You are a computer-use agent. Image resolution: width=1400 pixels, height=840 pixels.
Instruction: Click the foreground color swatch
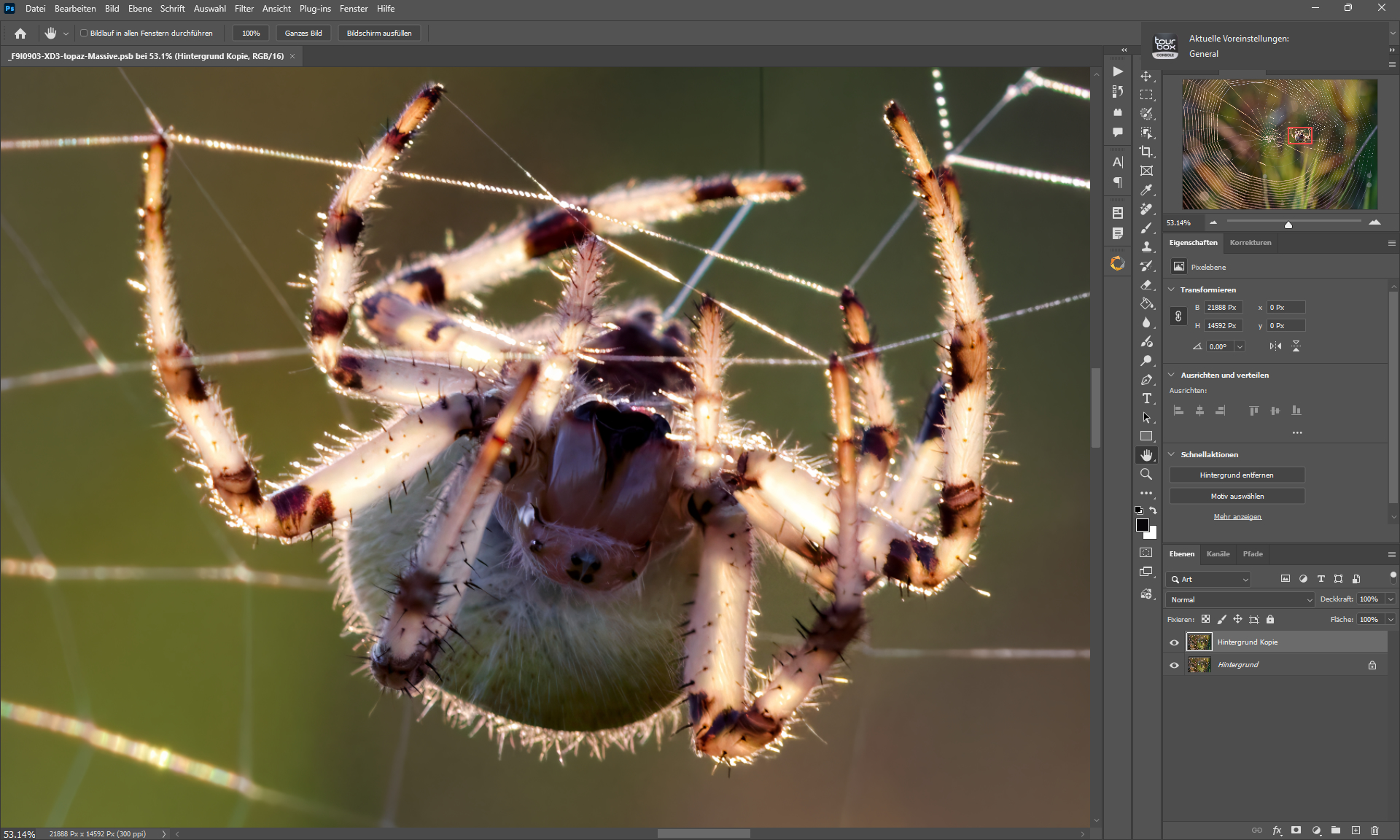pos(1143,525)
